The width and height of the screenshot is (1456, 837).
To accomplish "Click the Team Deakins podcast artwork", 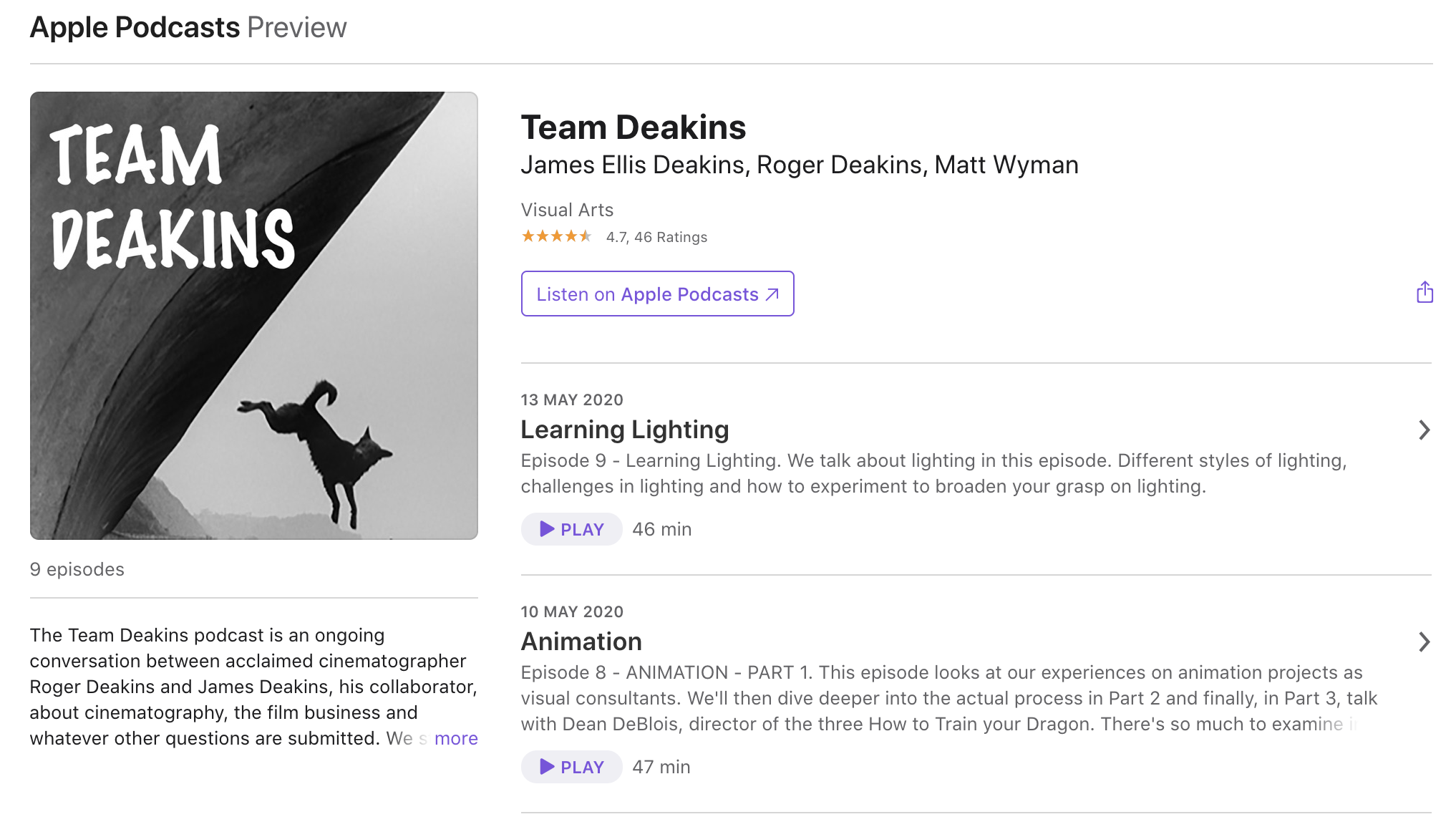I will pos(254,316).
